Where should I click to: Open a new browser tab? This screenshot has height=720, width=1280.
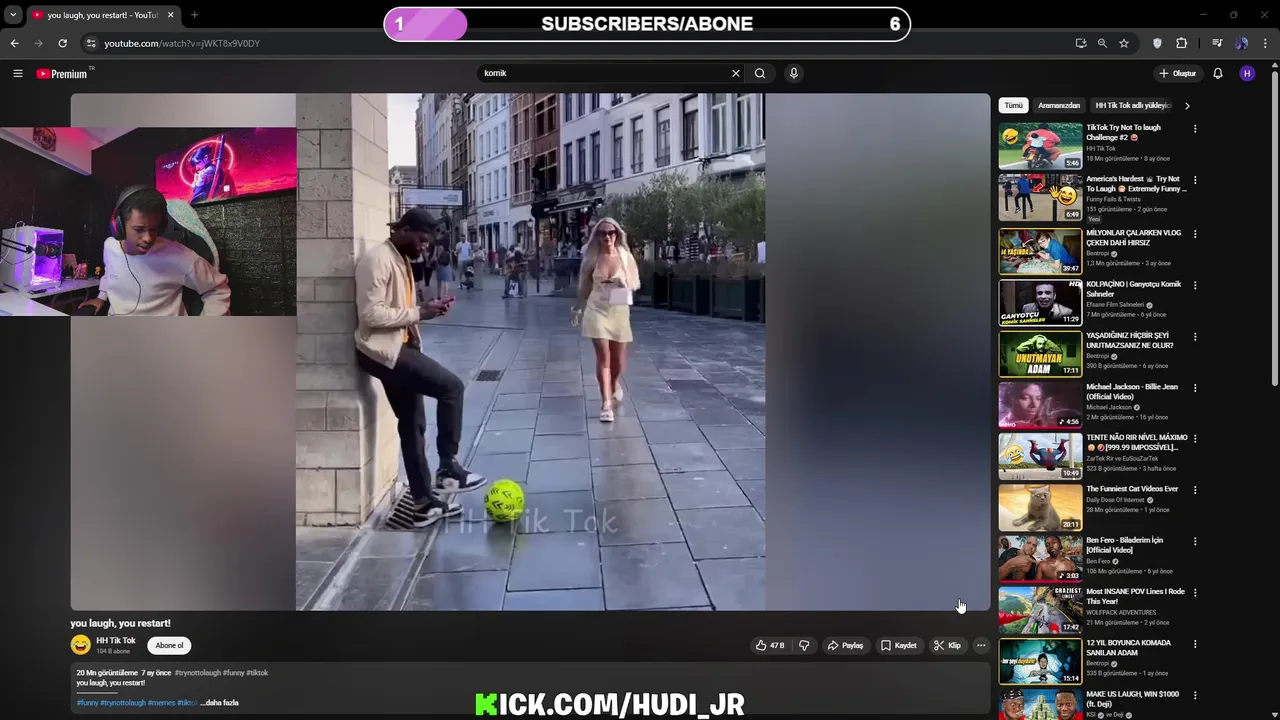194,15
